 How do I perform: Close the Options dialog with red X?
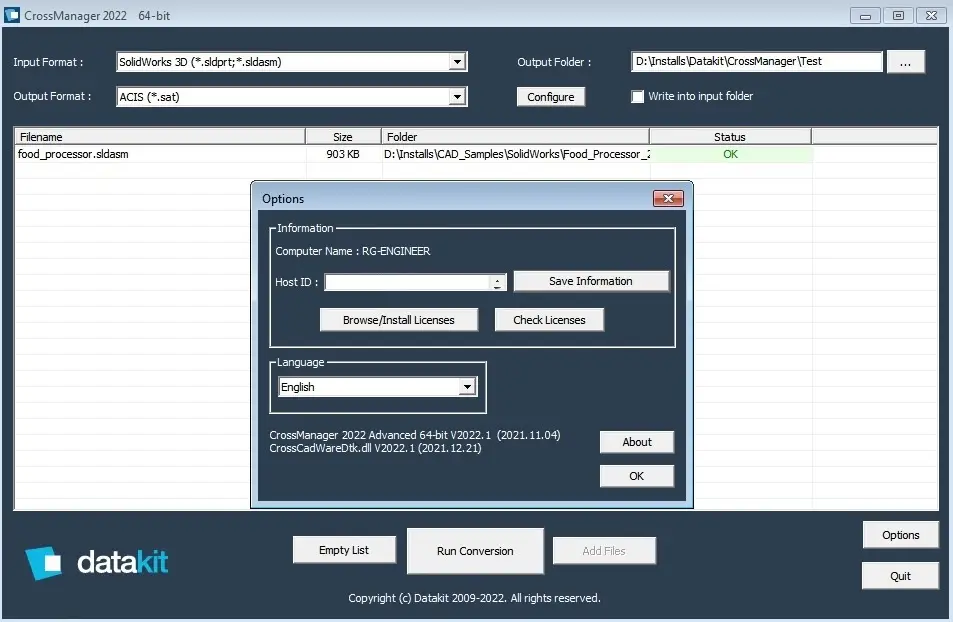668,198
